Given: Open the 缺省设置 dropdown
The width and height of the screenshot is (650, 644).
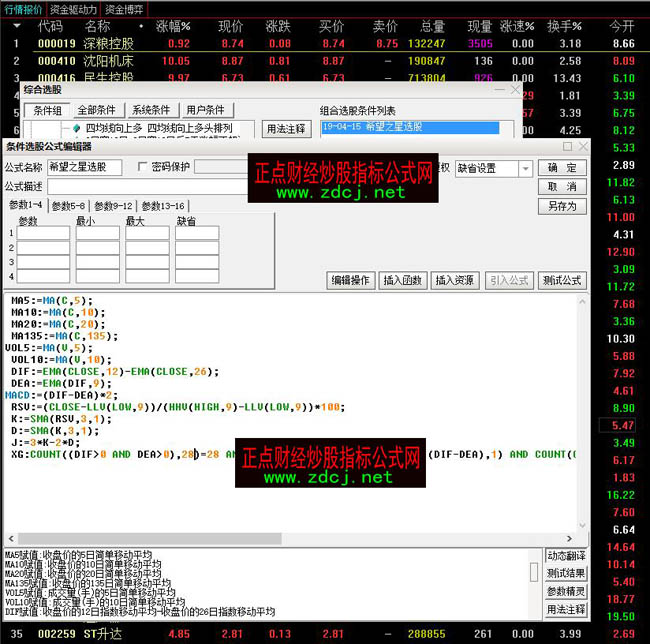Looking at the screenshot, I should (493, 168).
